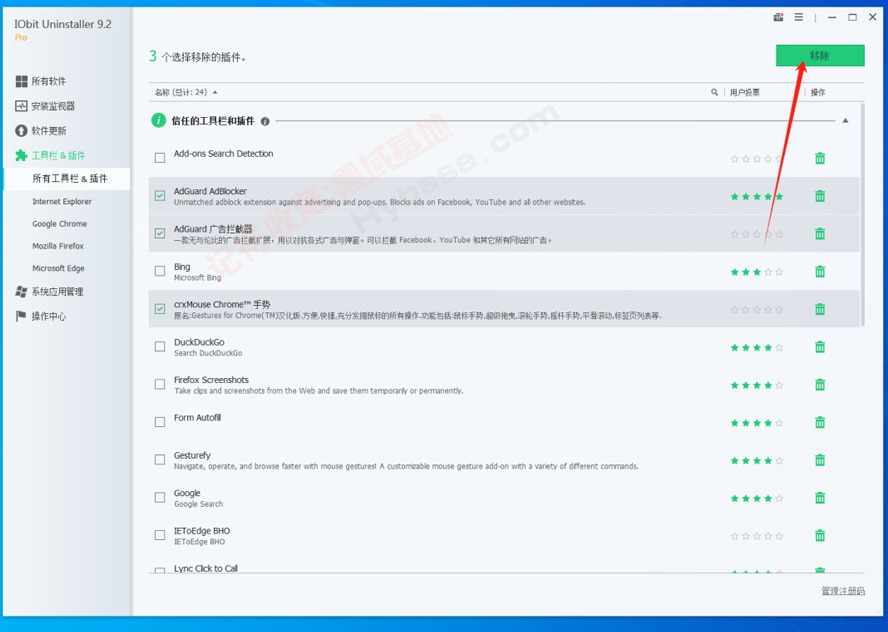888x632 pixels.
Task: Click trash icon for crxMouse Chrome 手势
Action: (820, 309)
